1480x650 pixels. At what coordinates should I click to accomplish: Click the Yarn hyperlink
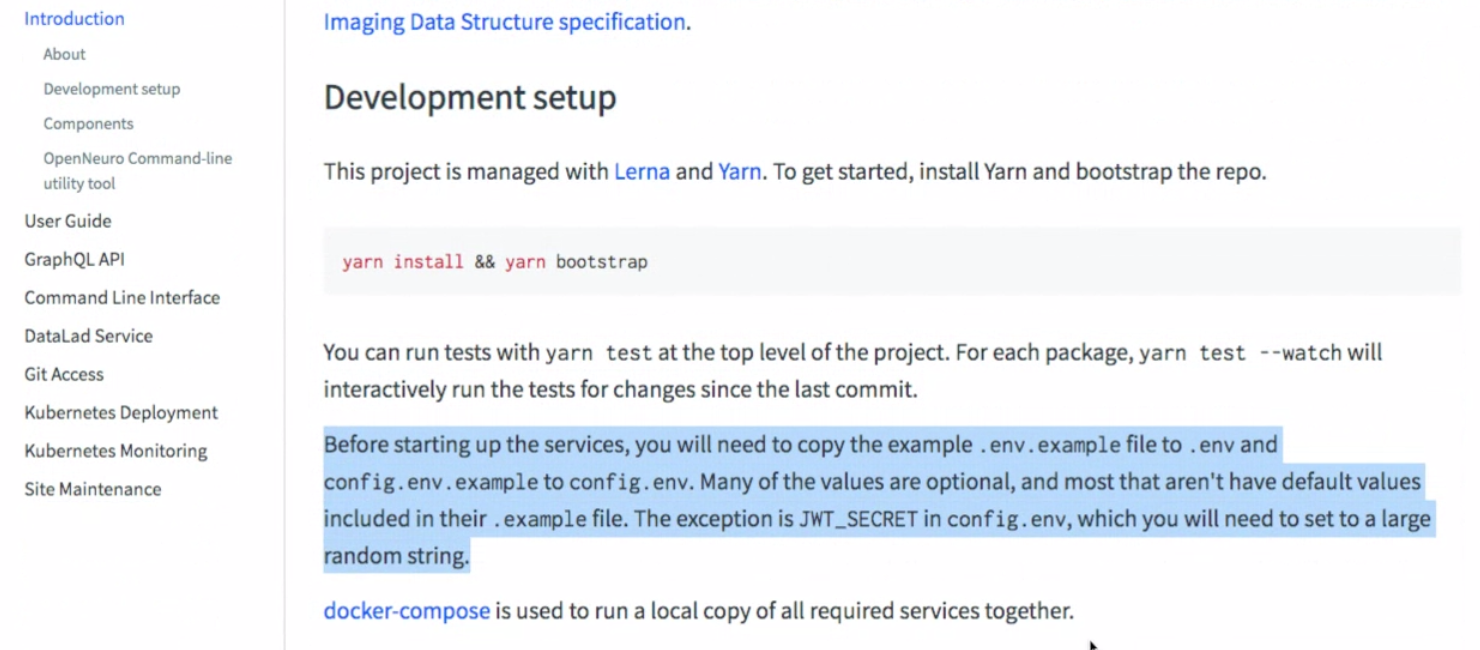[x=738, y=171]
